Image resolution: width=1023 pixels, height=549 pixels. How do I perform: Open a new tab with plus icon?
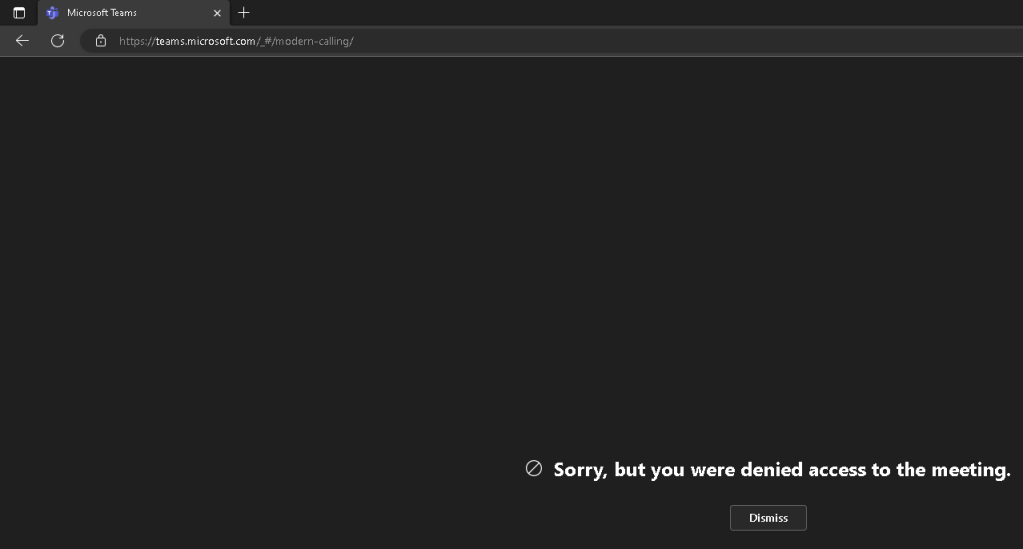(x=243, y=13)
